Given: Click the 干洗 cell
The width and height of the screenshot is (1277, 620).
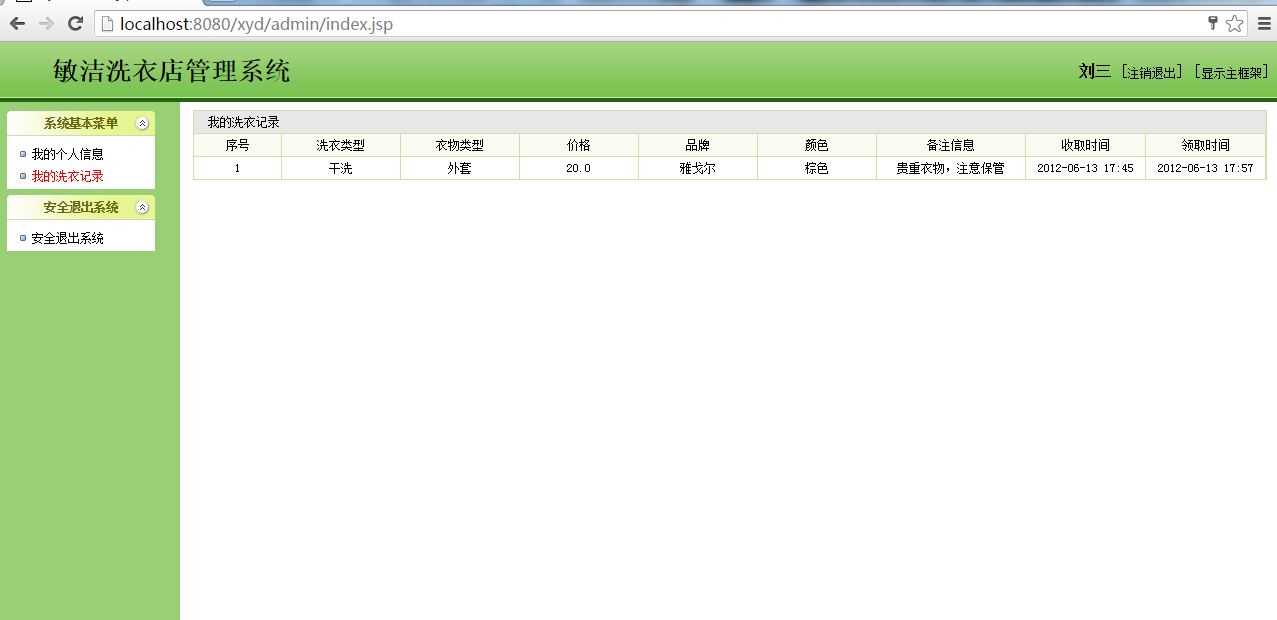Looking at the screenshot, I should click(341, 169).
